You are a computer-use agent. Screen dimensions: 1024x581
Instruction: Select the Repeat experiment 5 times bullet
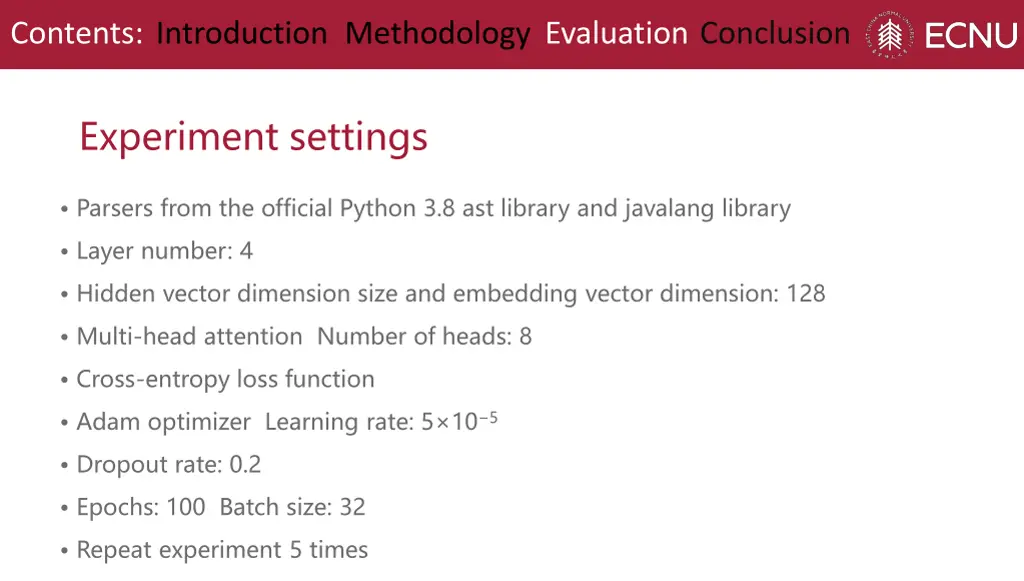222,550
